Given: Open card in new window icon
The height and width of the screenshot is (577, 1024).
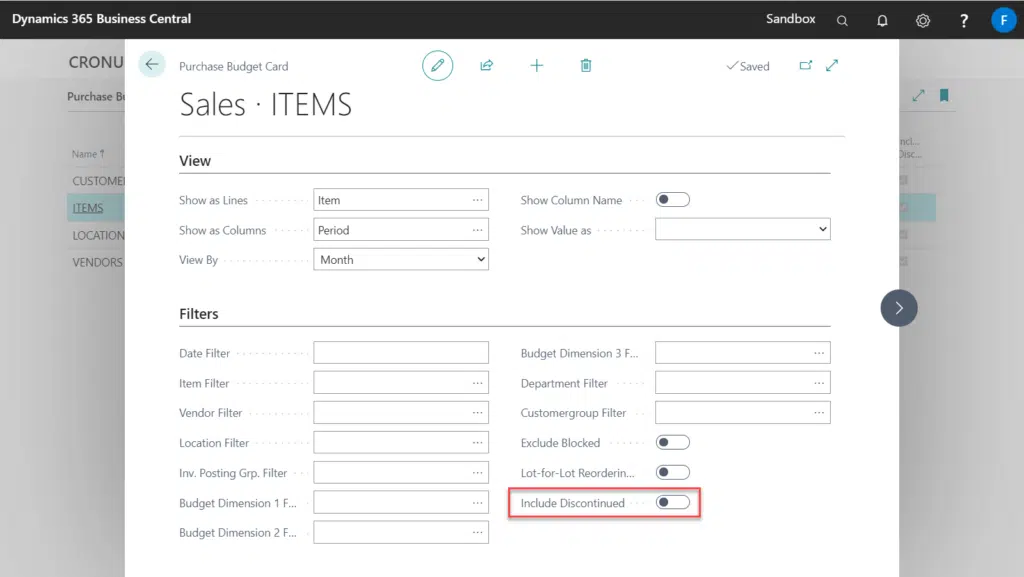Looking at the screenshot, I should (806, 66).
